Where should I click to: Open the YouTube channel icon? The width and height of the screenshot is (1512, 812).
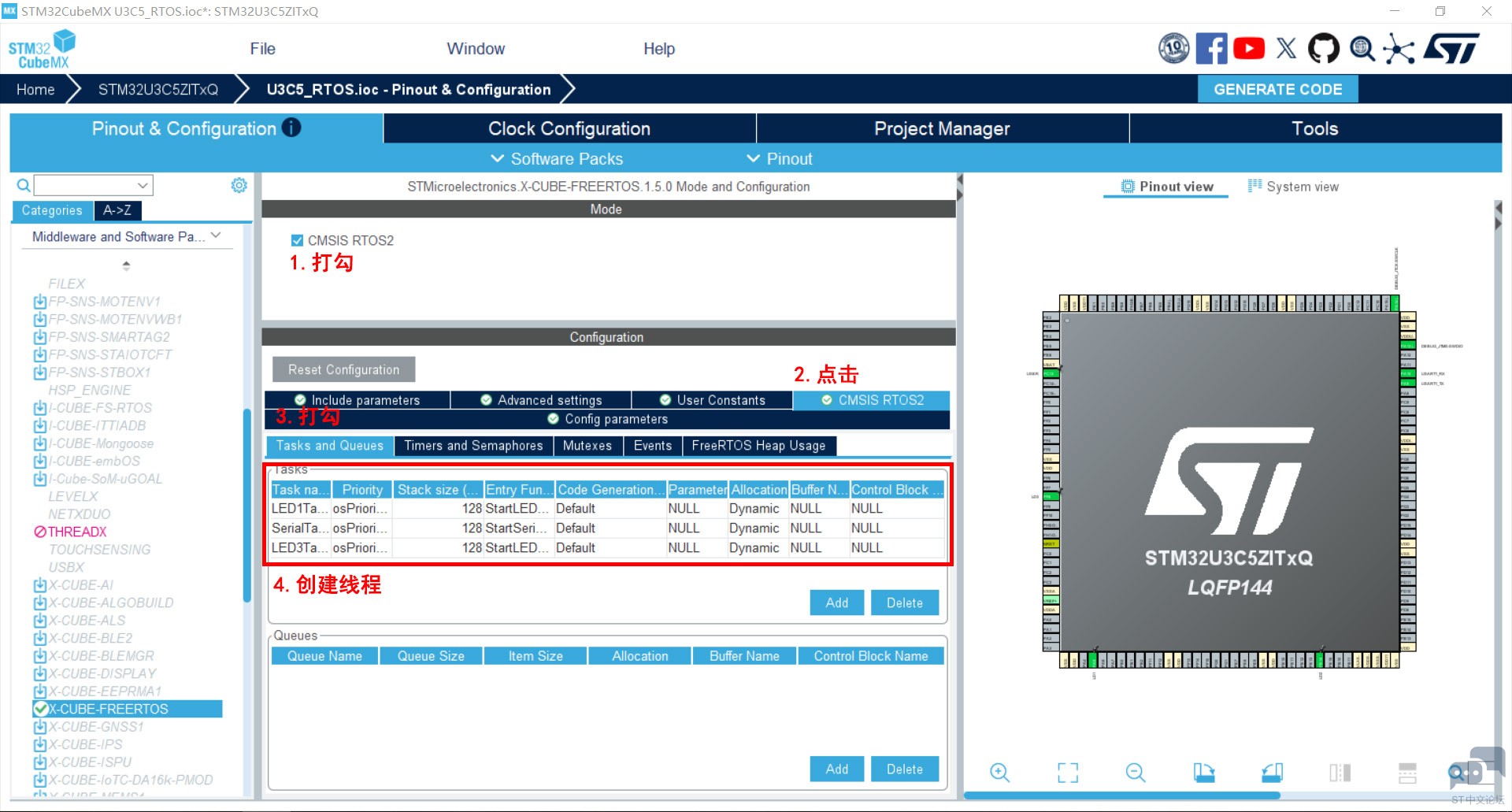tap(1249, 48)
